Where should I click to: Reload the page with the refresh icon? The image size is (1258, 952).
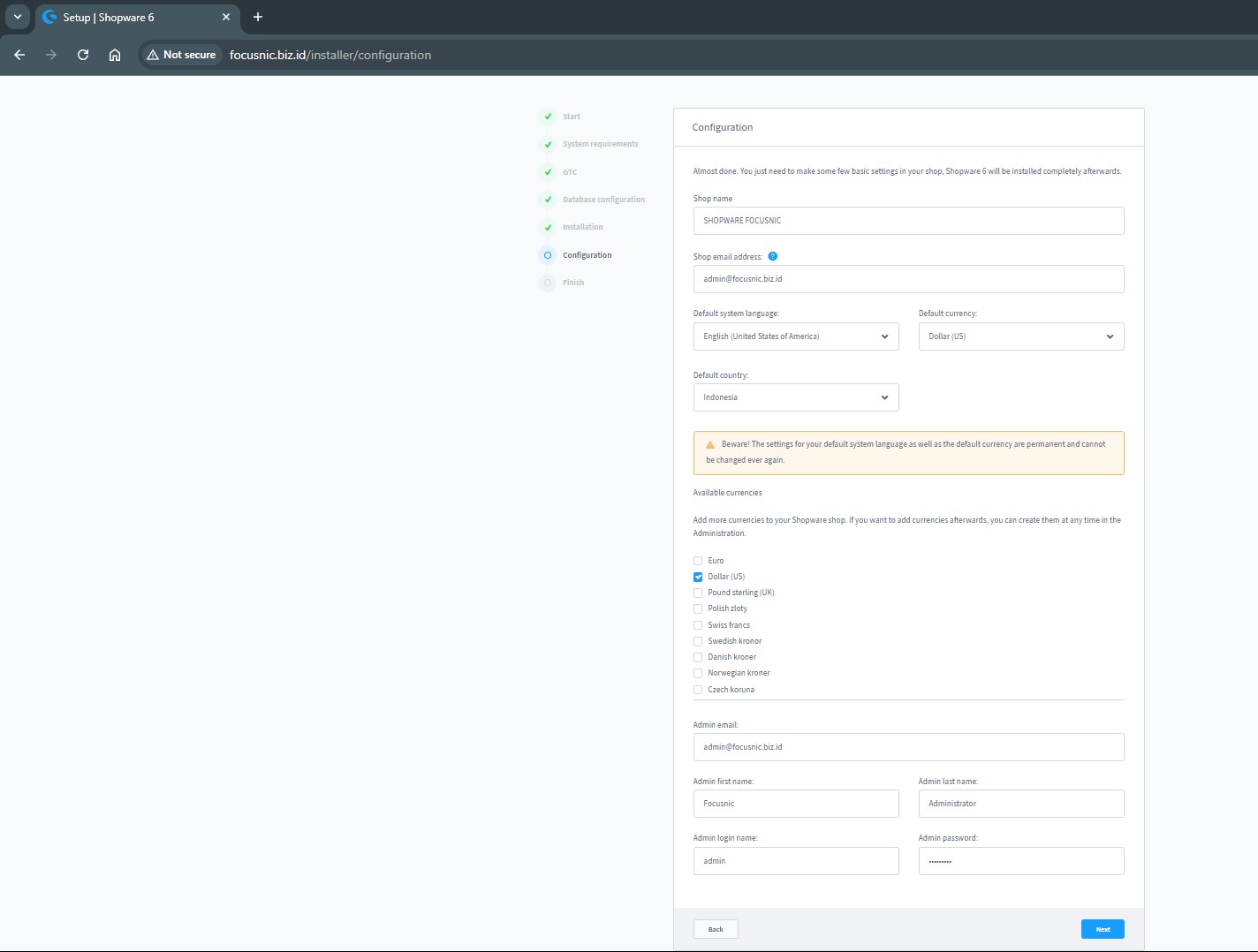click(83, 55)
